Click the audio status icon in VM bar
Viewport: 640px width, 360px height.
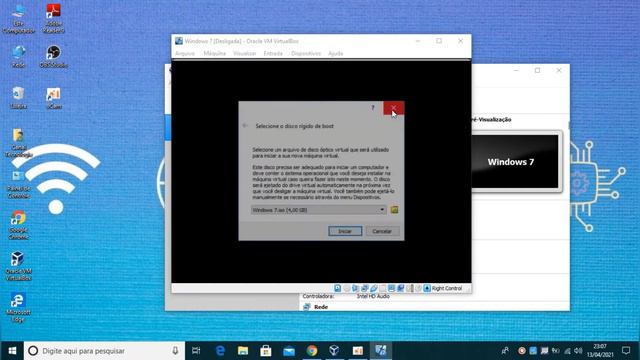356,288
